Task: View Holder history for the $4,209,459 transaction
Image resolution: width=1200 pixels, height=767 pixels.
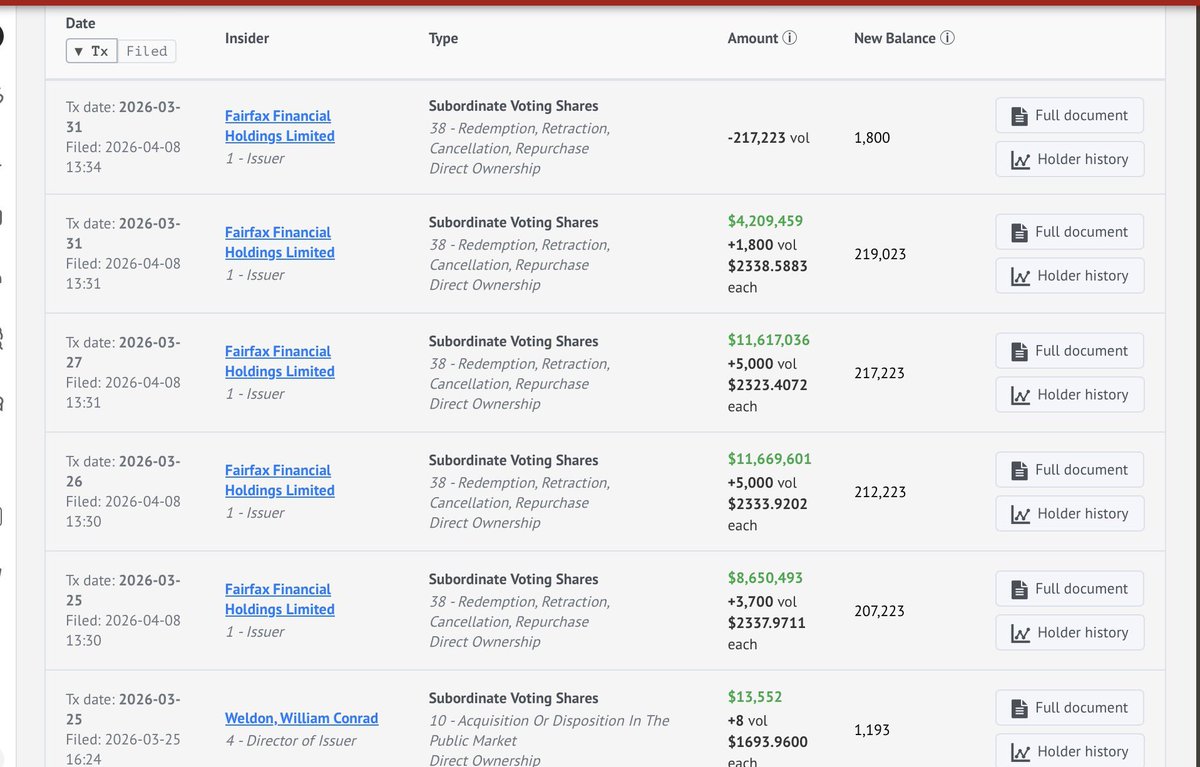Action: coord(1070,276)
